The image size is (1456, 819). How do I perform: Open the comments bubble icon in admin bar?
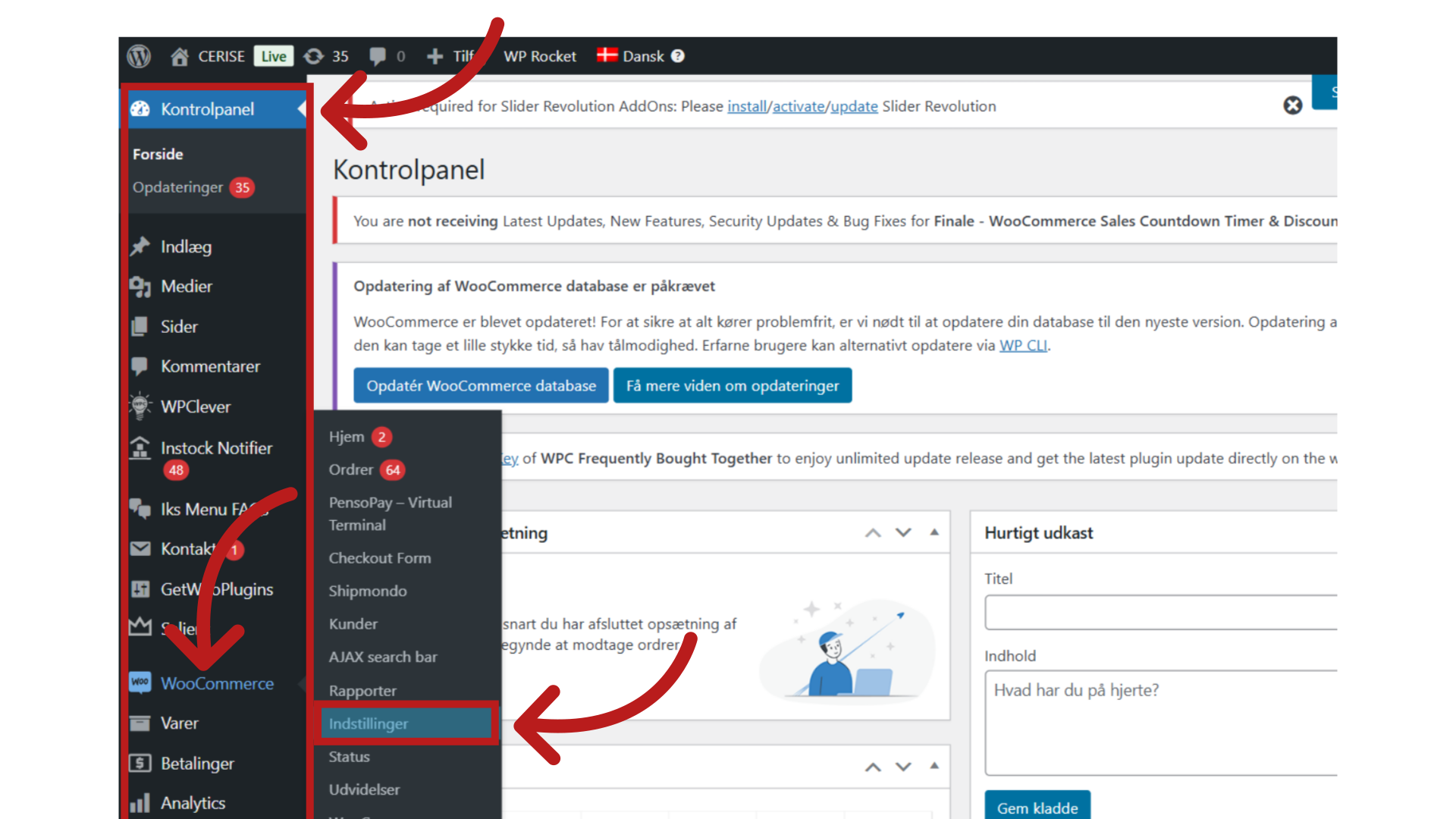coord(377,56)
